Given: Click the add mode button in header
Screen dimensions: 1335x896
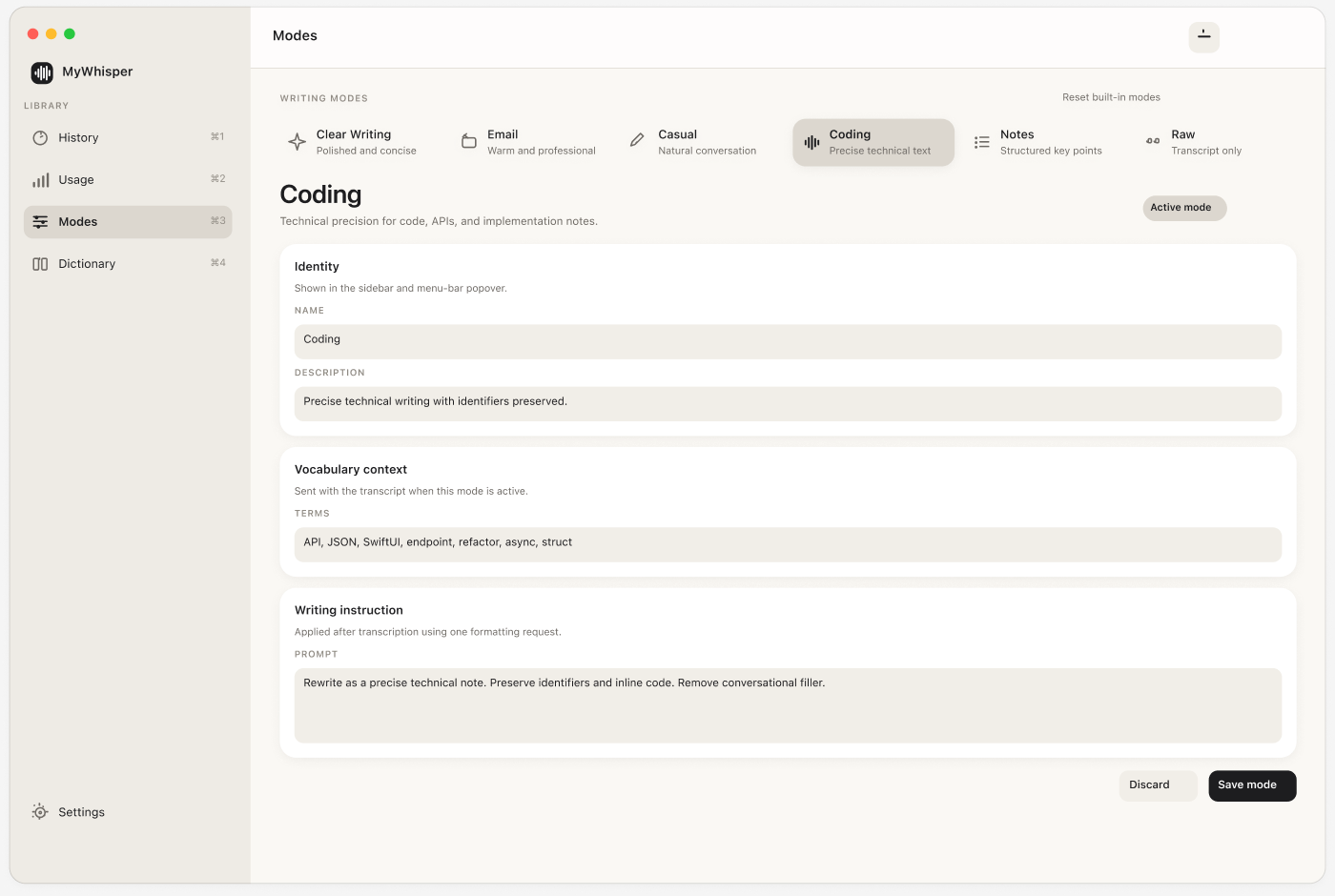Looking at the screenshot, I should (x=1203, y=36).
